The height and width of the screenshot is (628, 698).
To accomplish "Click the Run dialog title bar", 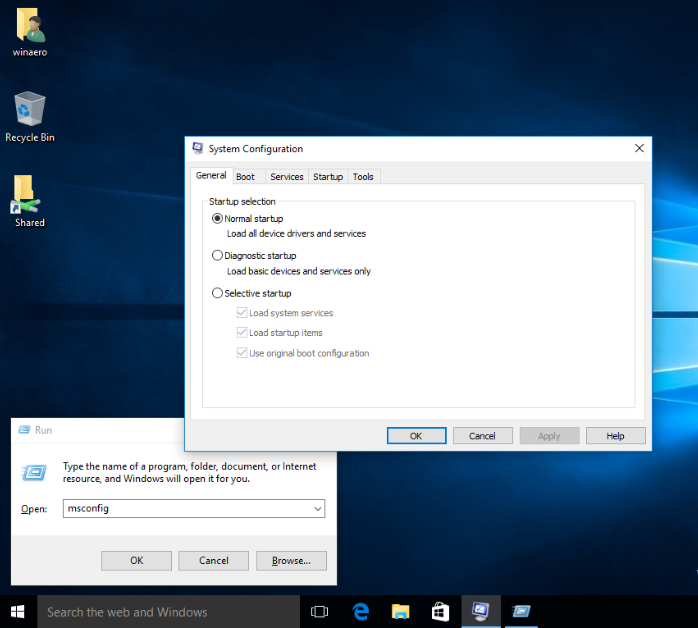I will point(98,430).
